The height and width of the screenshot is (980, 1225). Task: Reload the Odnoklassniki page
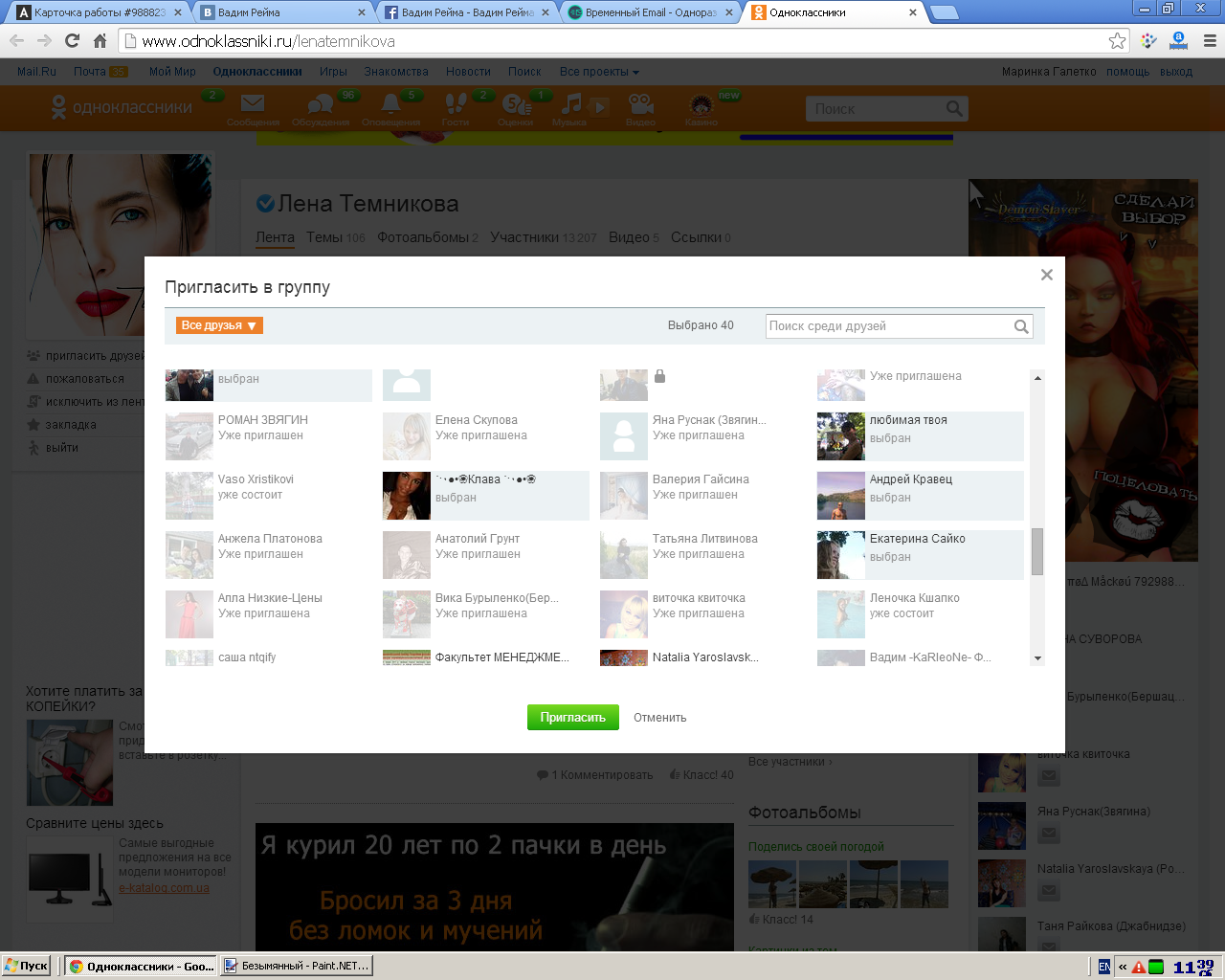click(x=72, y=41)
